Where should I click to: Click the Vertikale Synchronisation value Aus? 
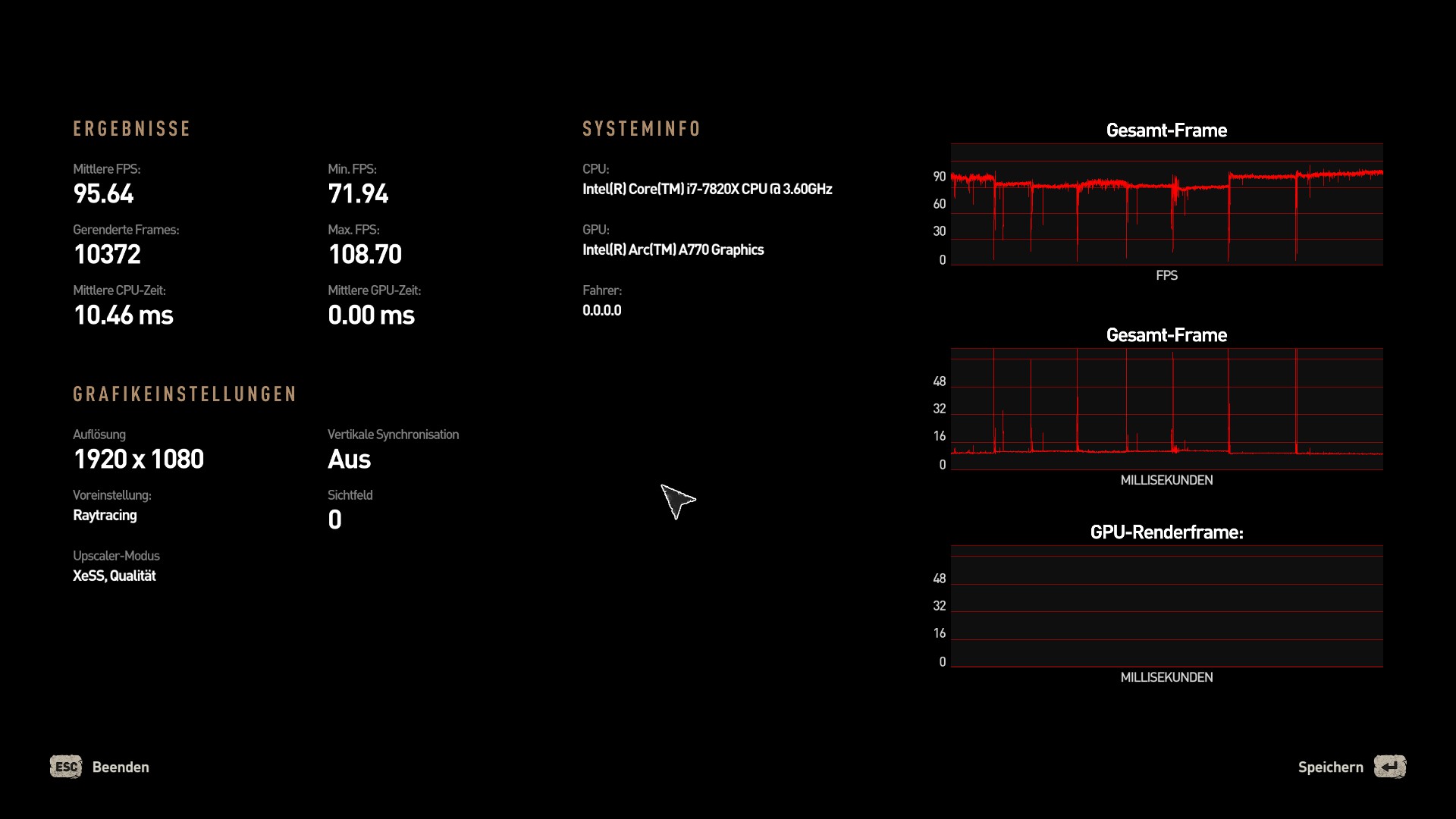[349, 460]
